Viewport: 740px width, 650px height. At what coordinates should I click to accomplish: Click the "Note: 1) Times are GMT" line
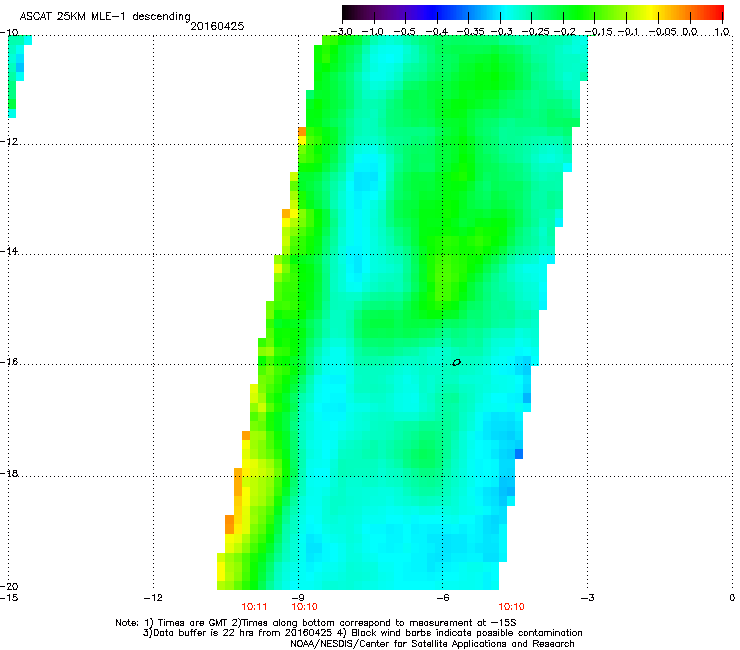(x=316, y=623)
